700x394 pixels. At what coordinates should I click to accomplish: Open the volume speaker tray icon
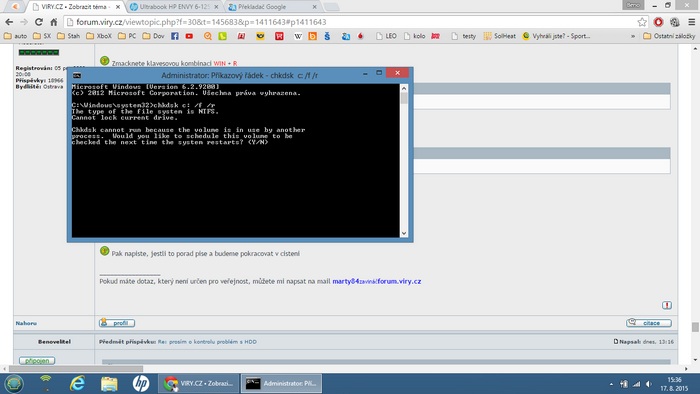pos(649,384)
